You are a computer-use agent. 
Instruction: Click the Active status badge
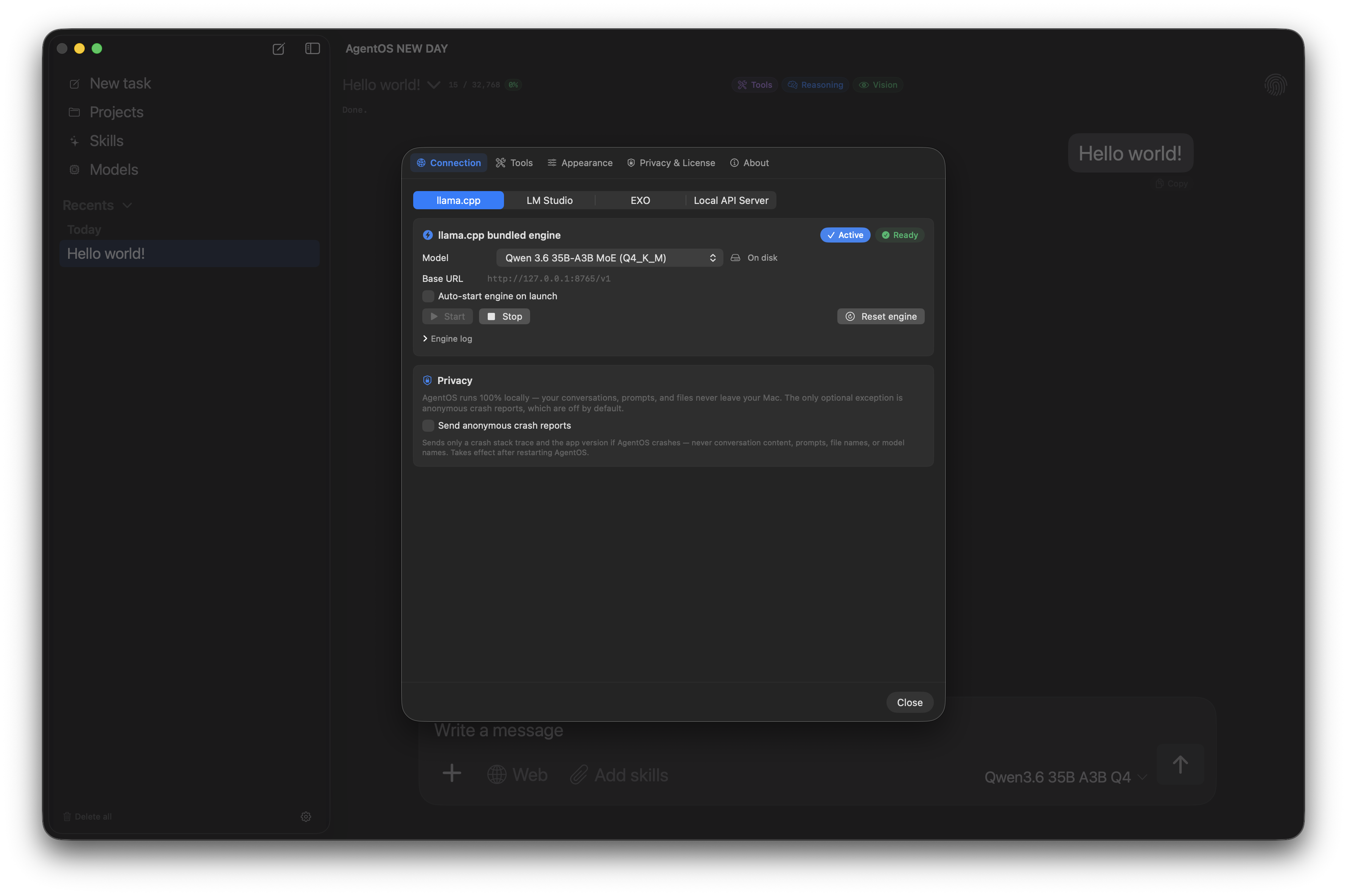(x=845, y=235)
